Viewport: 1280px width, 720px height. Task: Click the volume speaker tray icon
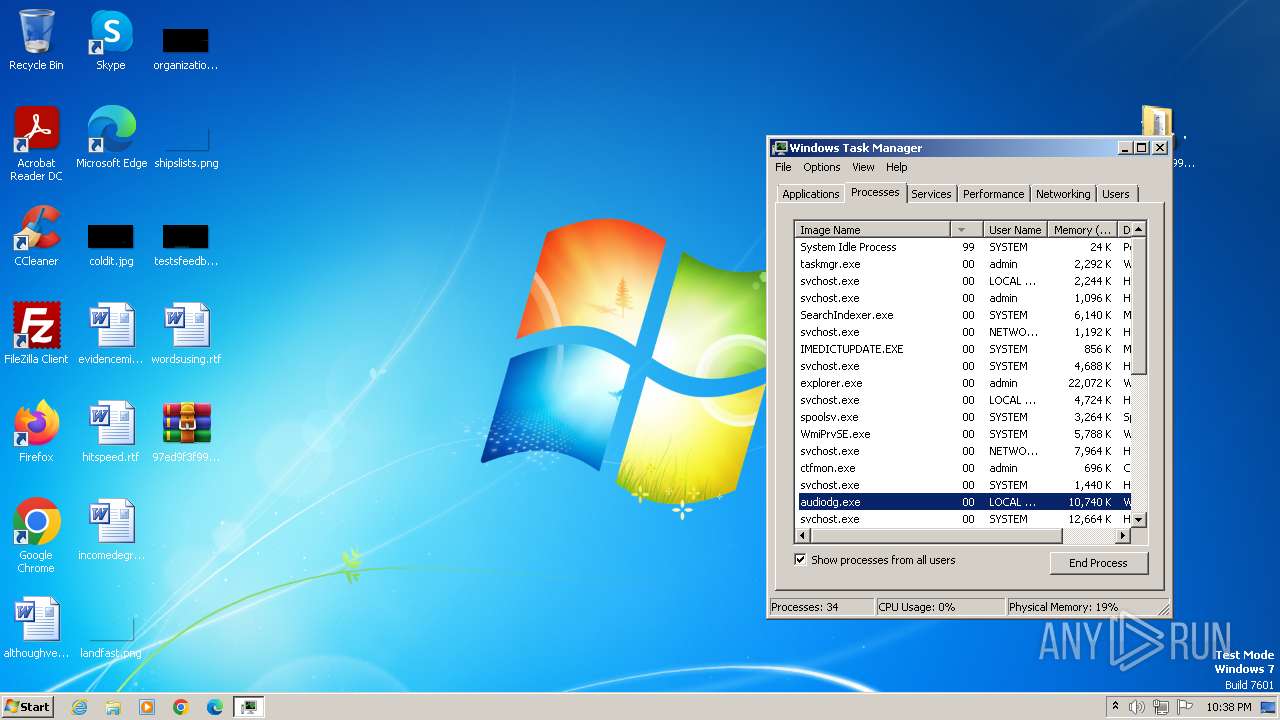pos(1136,707)
